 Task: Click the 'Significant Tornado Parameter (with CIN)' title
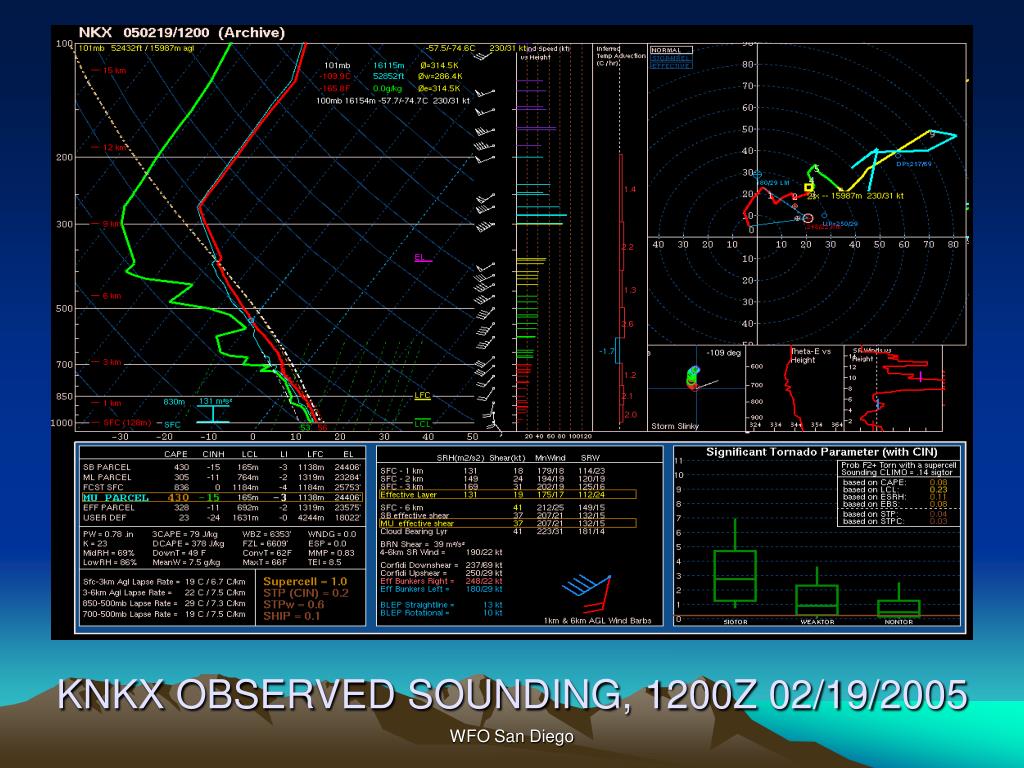[x=822, y=452]
